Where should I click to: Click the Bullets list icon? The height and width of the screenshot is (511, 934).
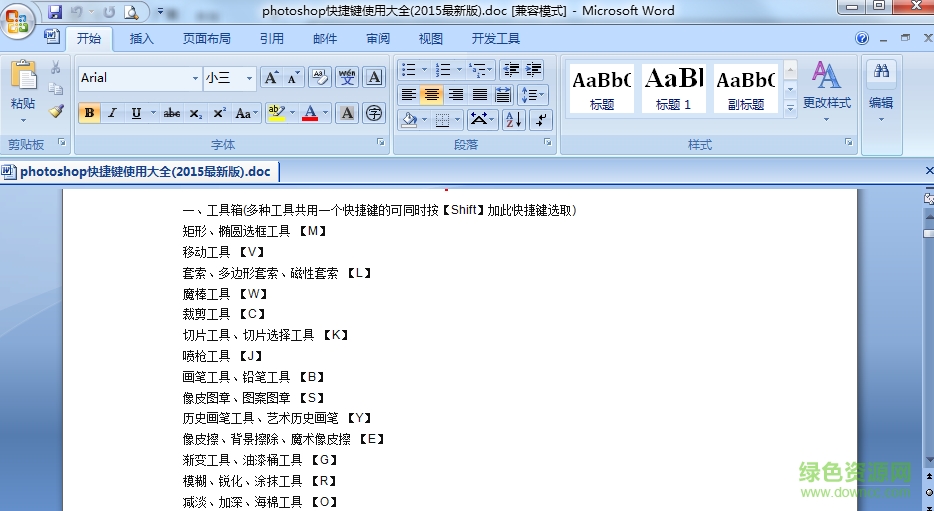[x=409, y=70]
